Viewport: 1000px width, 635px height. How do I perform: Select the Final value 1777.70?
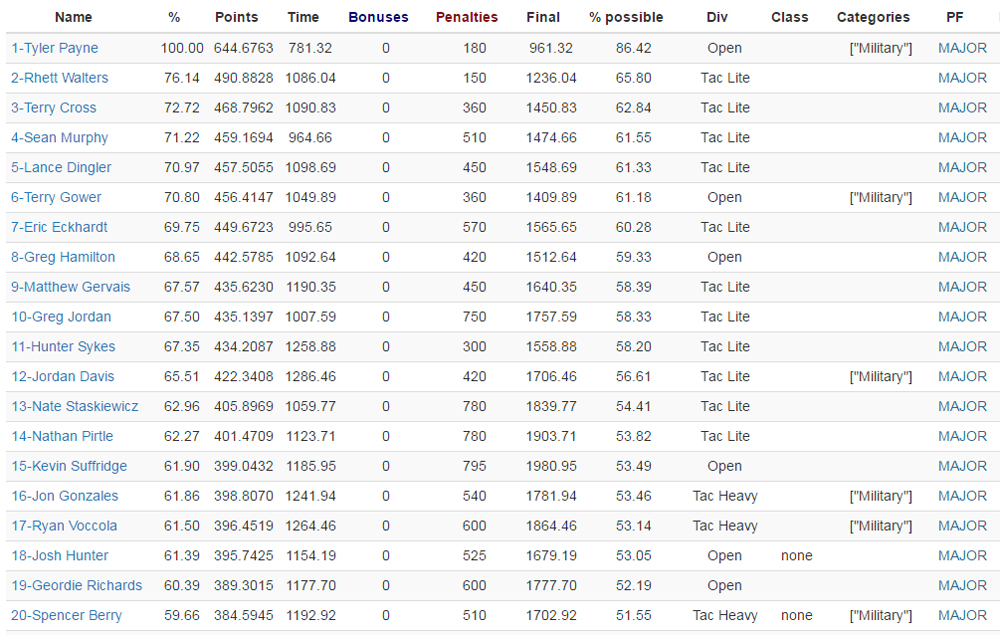tap(551, 586)
